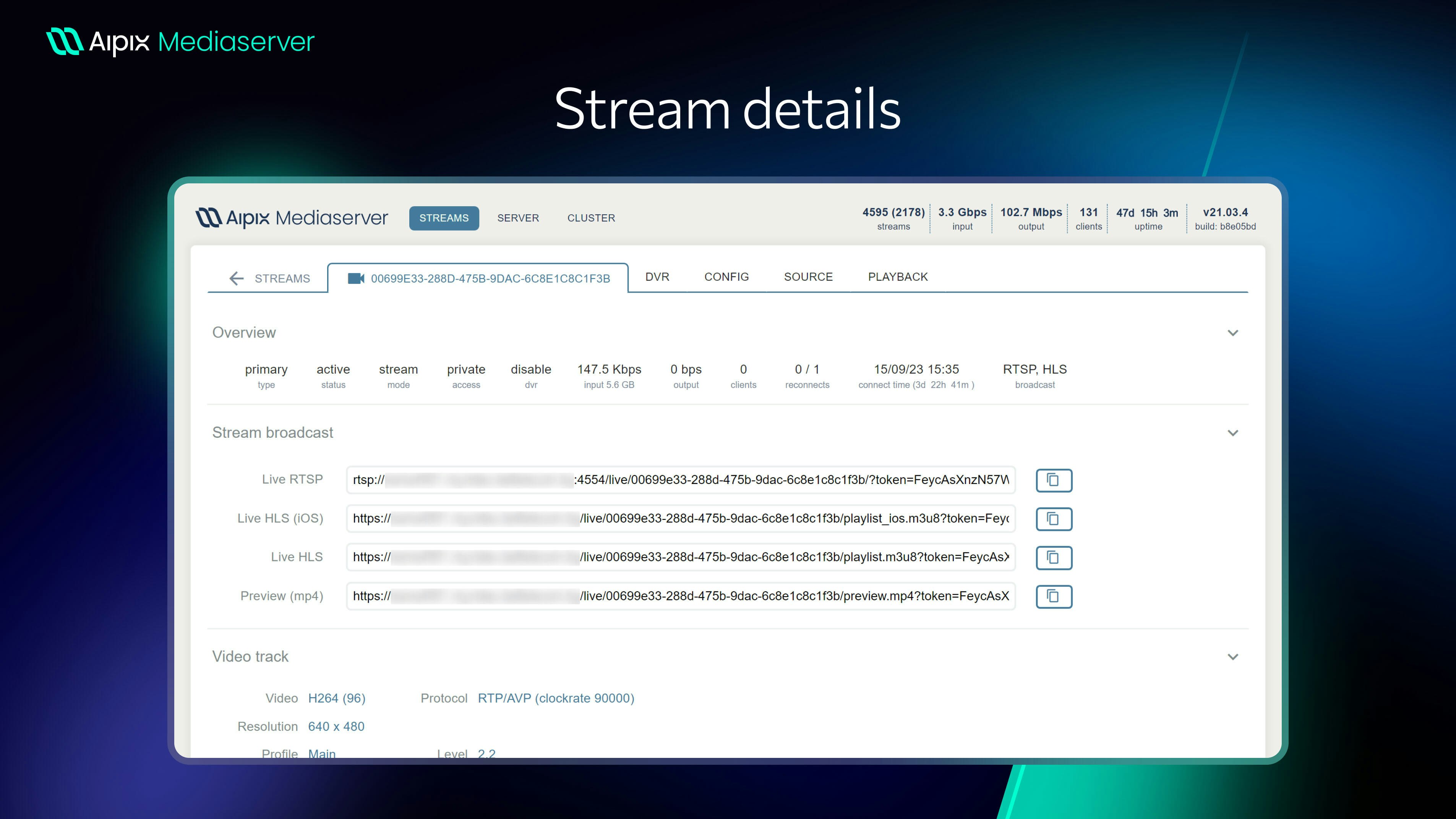Click the Live RTSP URL field

click(x=680, y=480)
